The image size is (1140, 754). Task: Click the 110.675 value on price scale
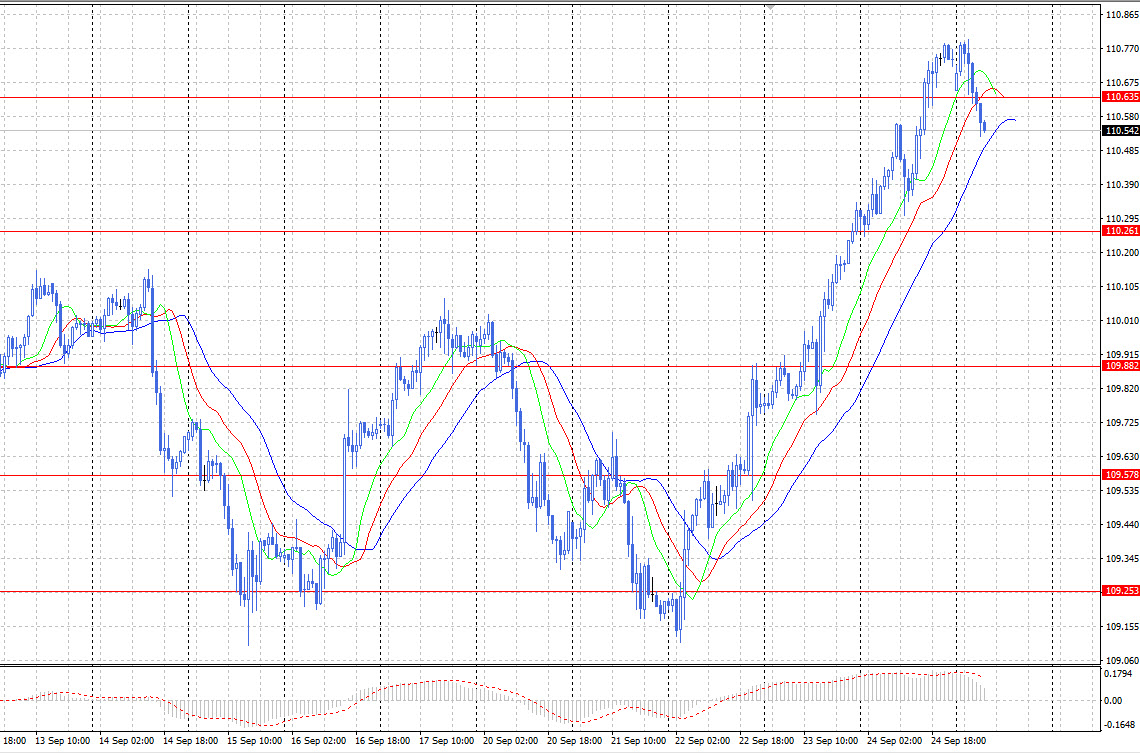[x=1122, y=83]
